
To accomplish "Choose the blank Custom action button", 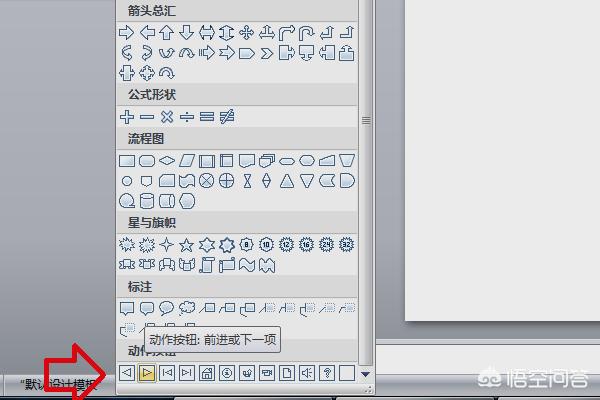I will (346, 373).
